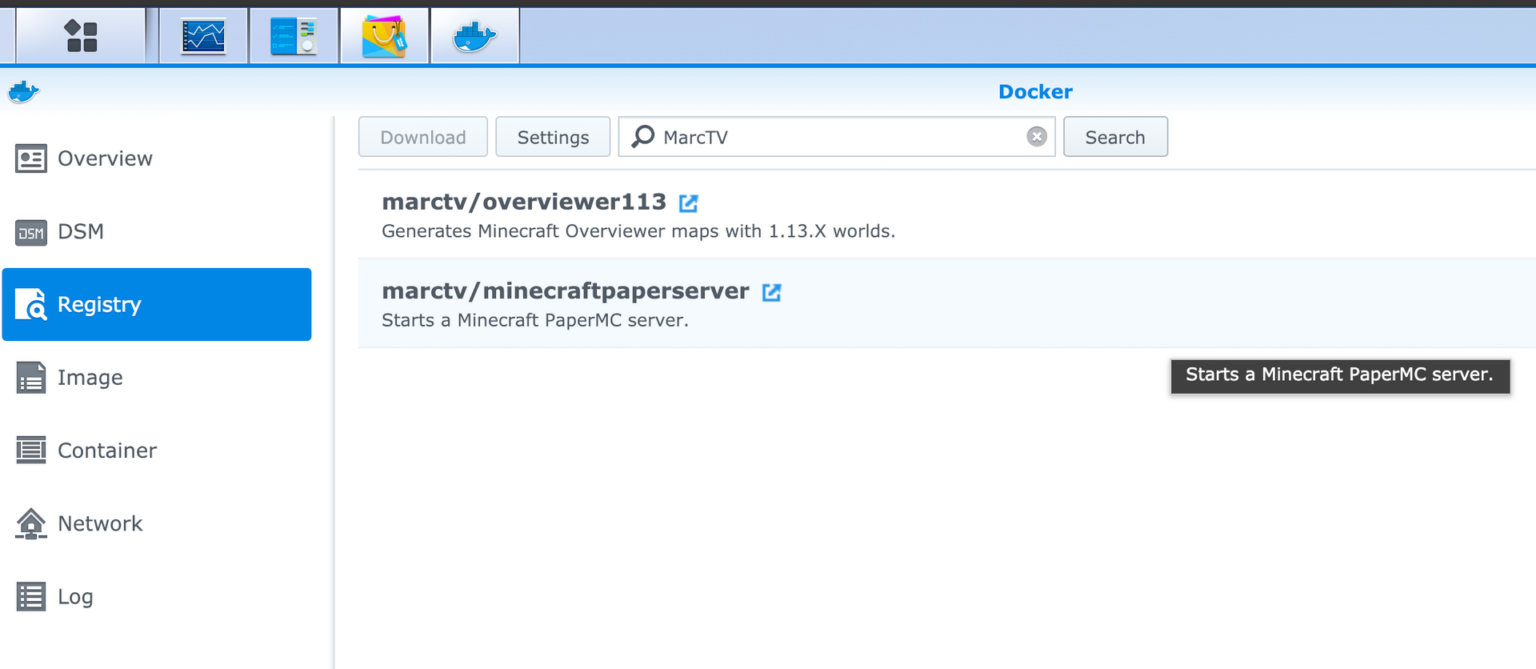This screenshot has height=669, width=1536.
Task: Open Docker from the taskbar
Action: pos(474,34)
